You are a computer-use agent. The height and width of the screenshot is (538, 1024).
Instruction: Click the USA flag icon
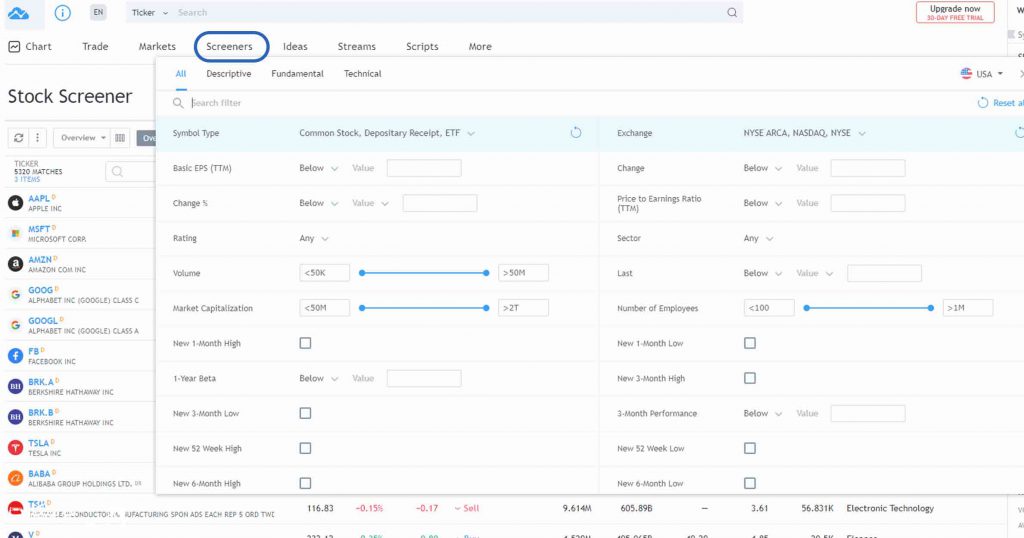pos(966,73)
